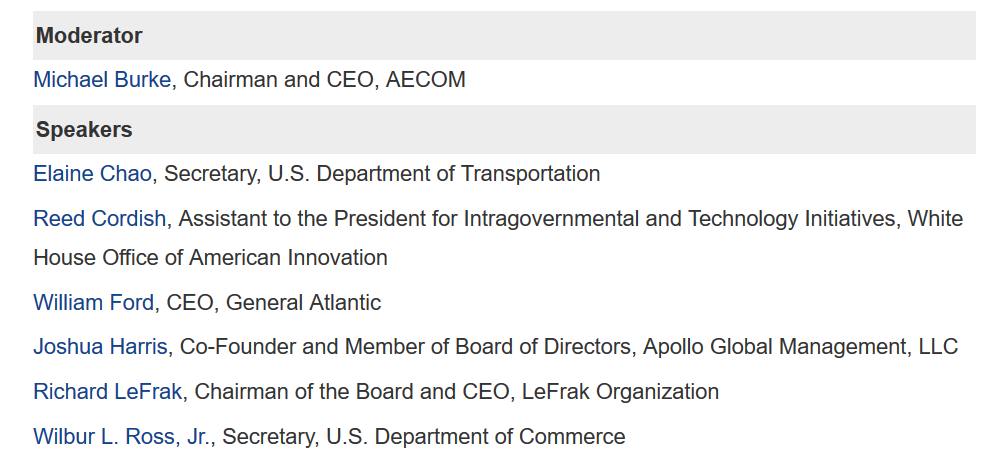Click 'Secretary, U.S. Department of Commerce' text
This screenshot has height=455, width=982.
[423, 436]
